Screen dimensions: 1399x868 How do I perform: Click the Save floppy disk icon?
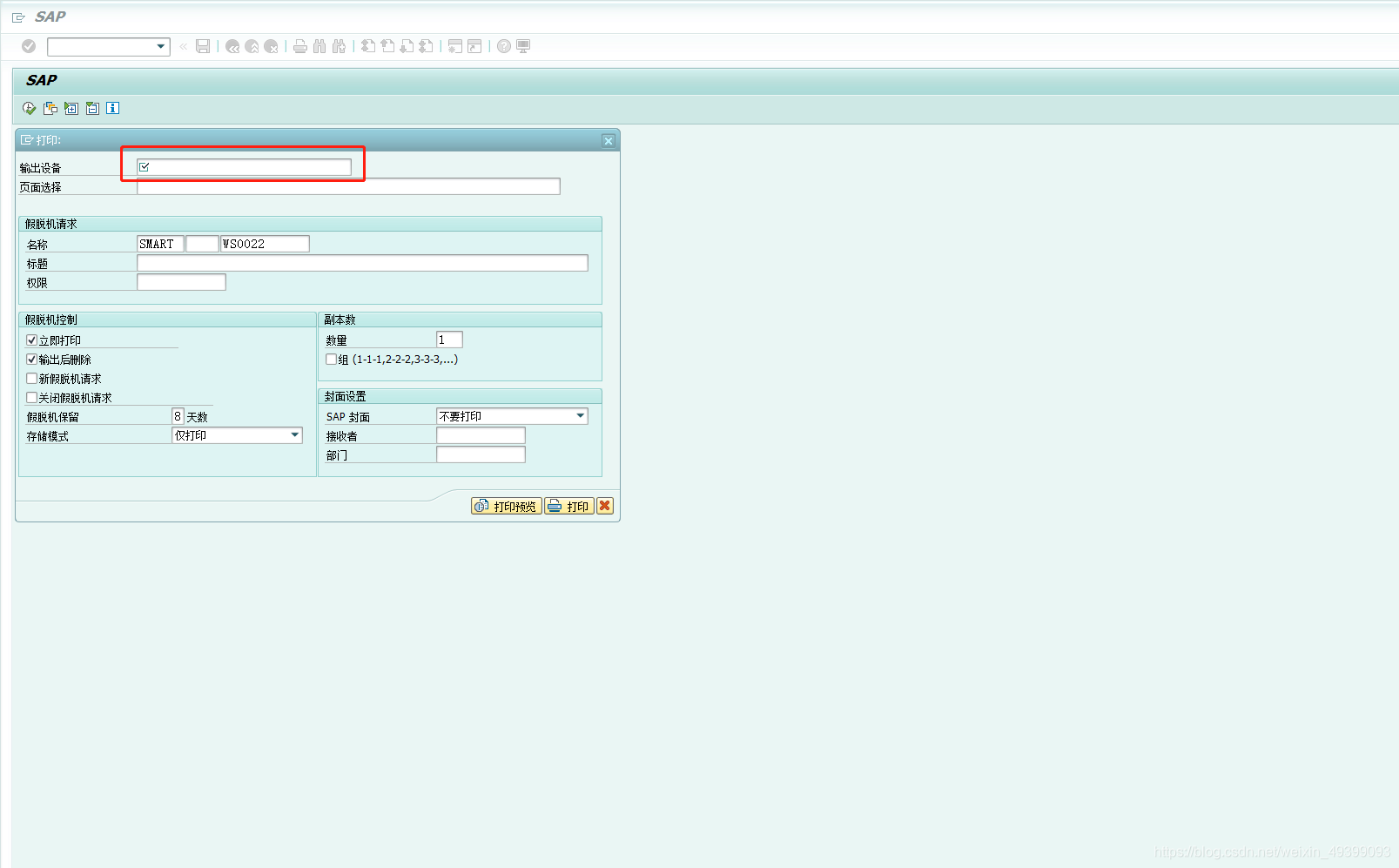(x=203, y=46)
